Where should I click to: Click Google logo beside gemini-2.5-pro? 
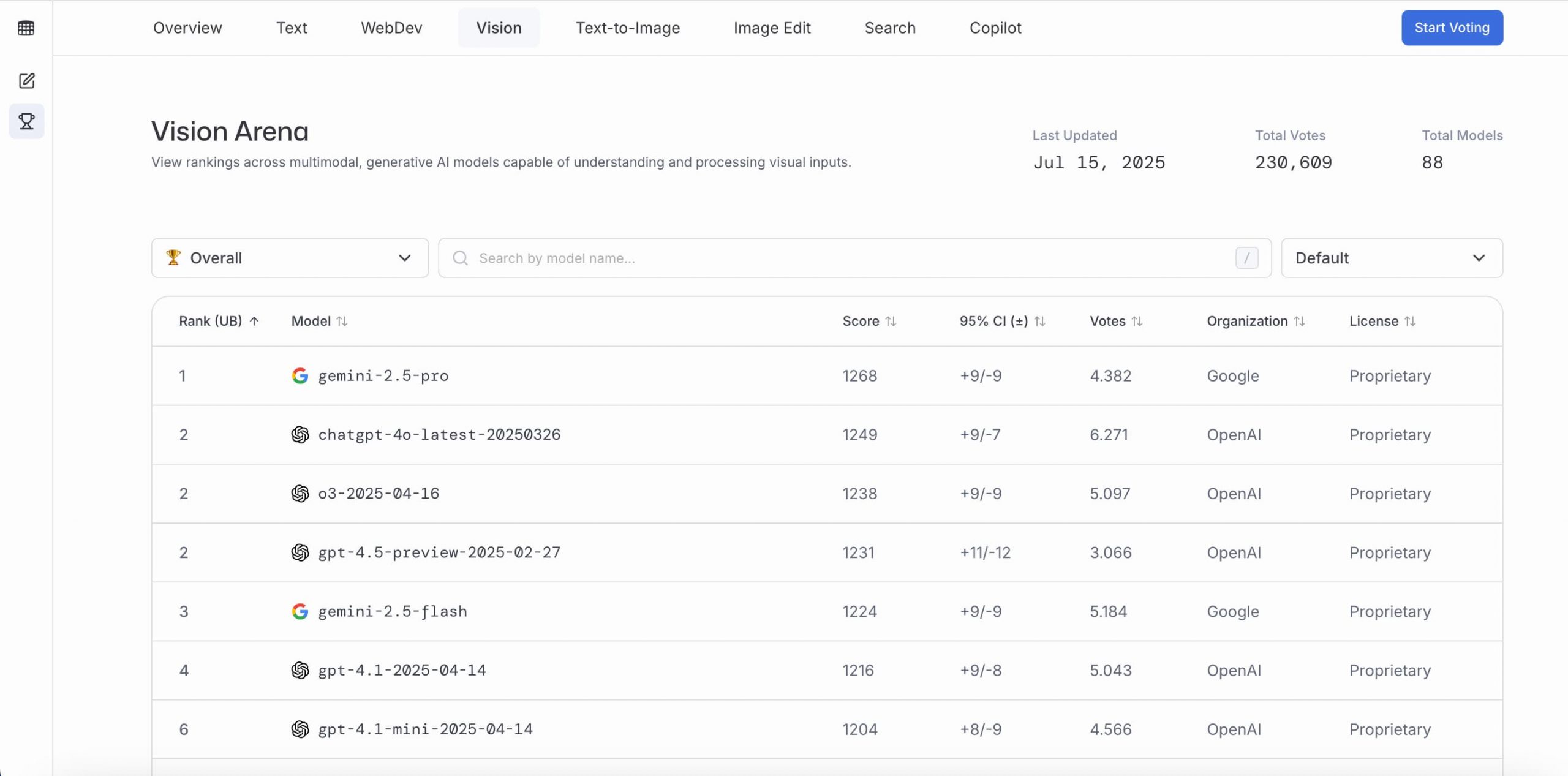pos(300,375)
